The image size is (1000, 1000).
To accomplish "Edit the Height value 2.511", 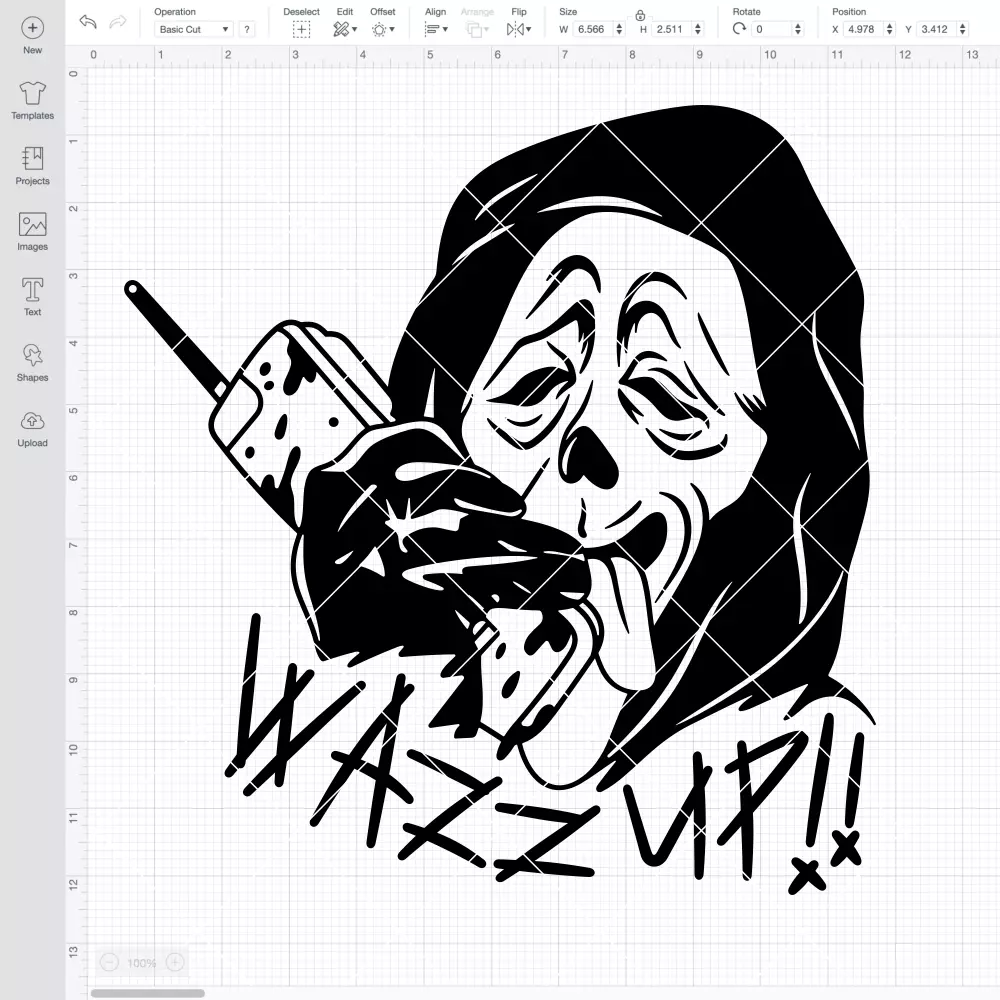I will 670,29.
